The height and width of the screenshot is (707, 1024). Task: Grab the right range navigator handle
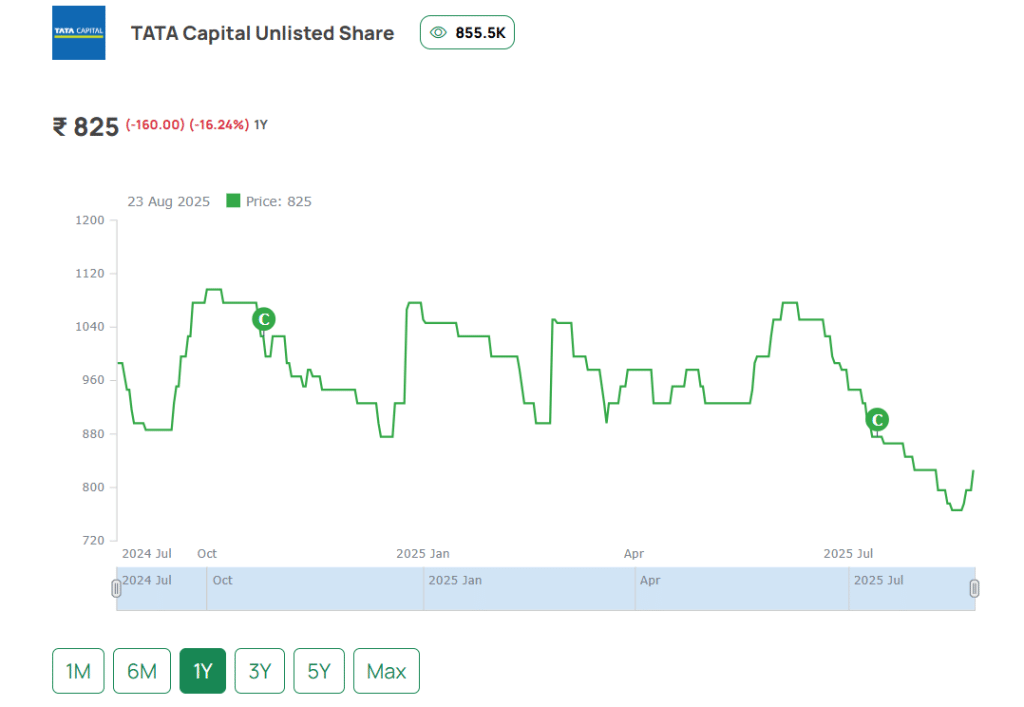click(x=974, y=589)
